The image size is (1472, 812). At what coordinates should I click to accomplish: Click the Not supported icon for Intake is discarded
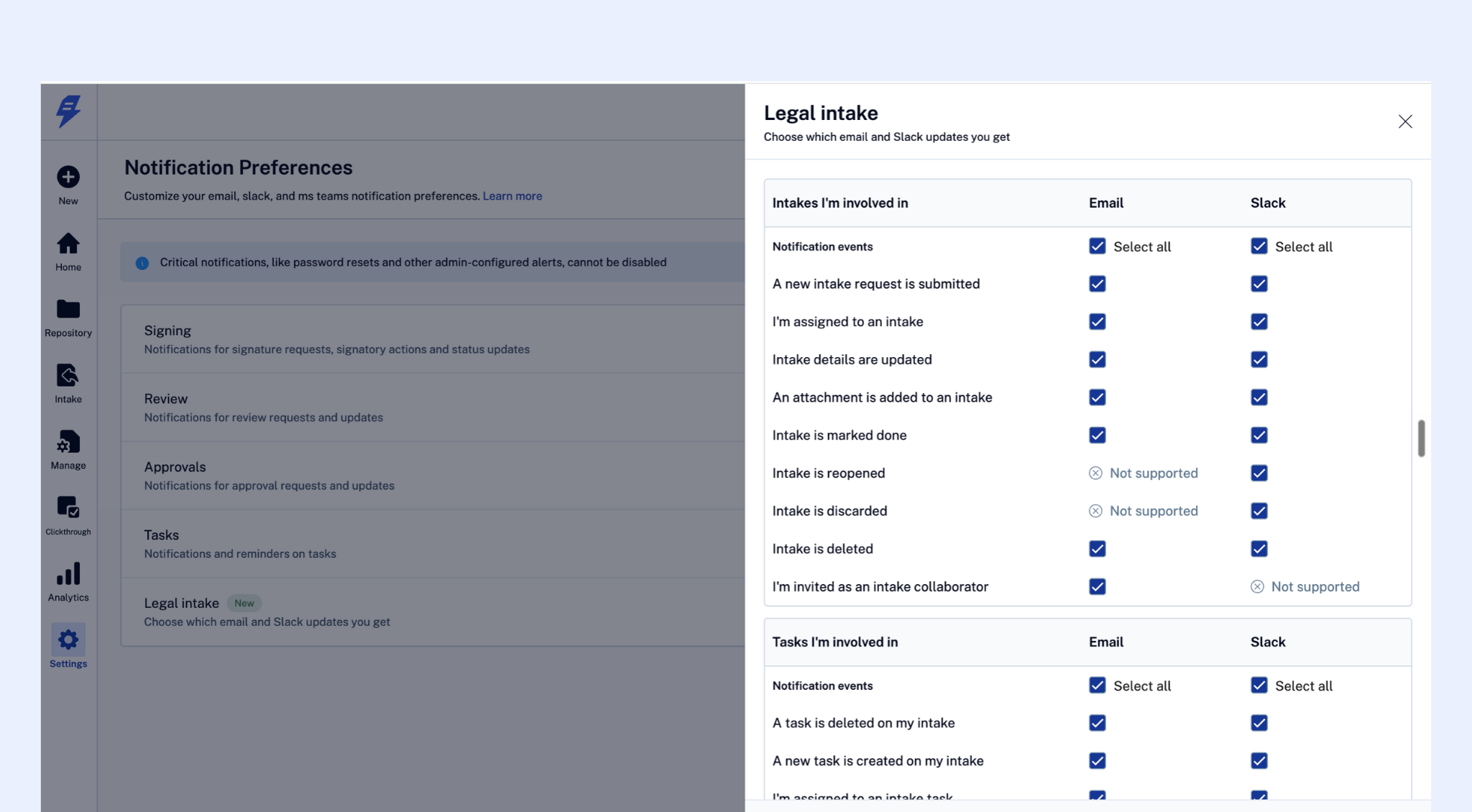1095,511
